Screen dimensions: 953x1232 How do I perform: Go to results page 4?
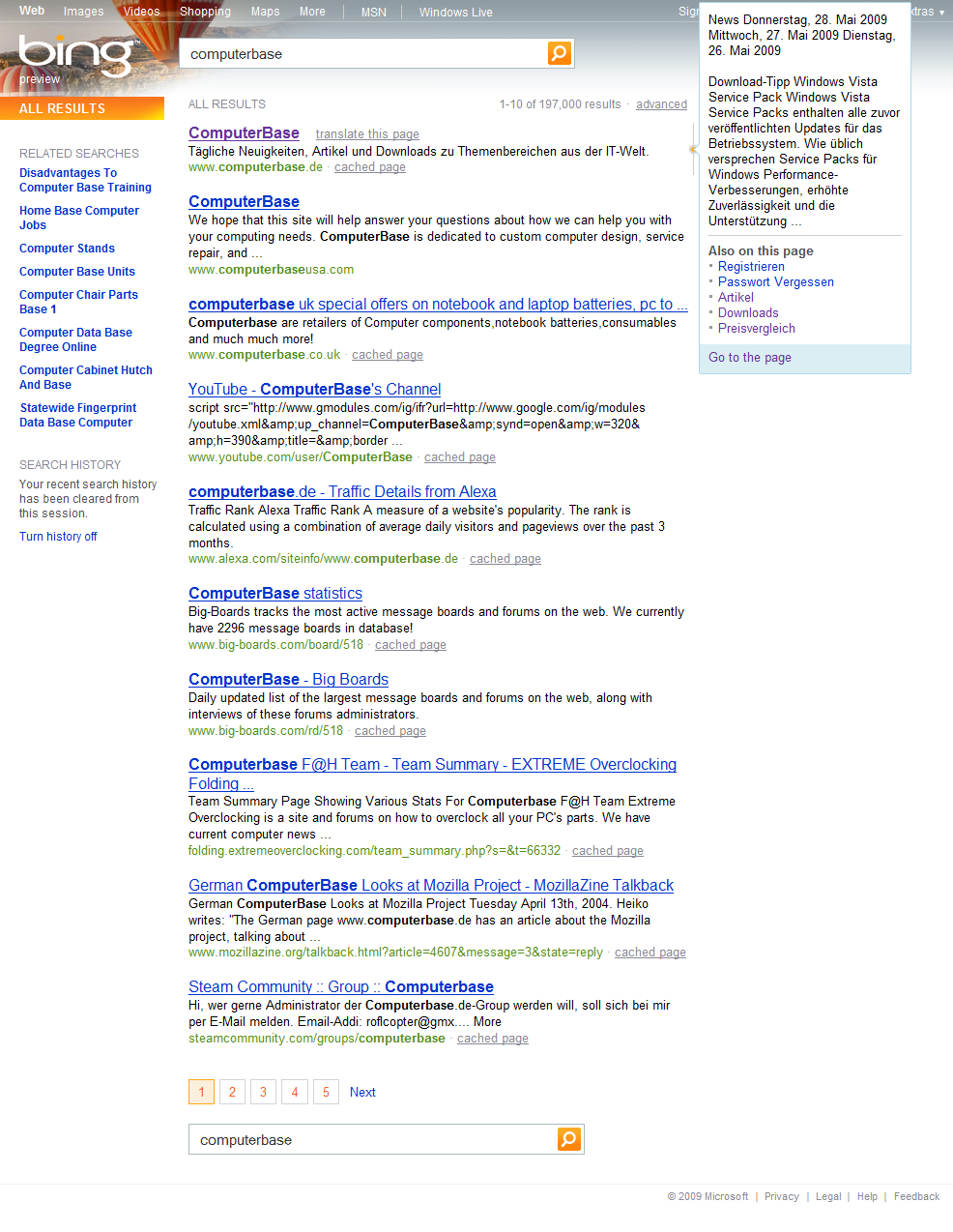coord(295,1092)
